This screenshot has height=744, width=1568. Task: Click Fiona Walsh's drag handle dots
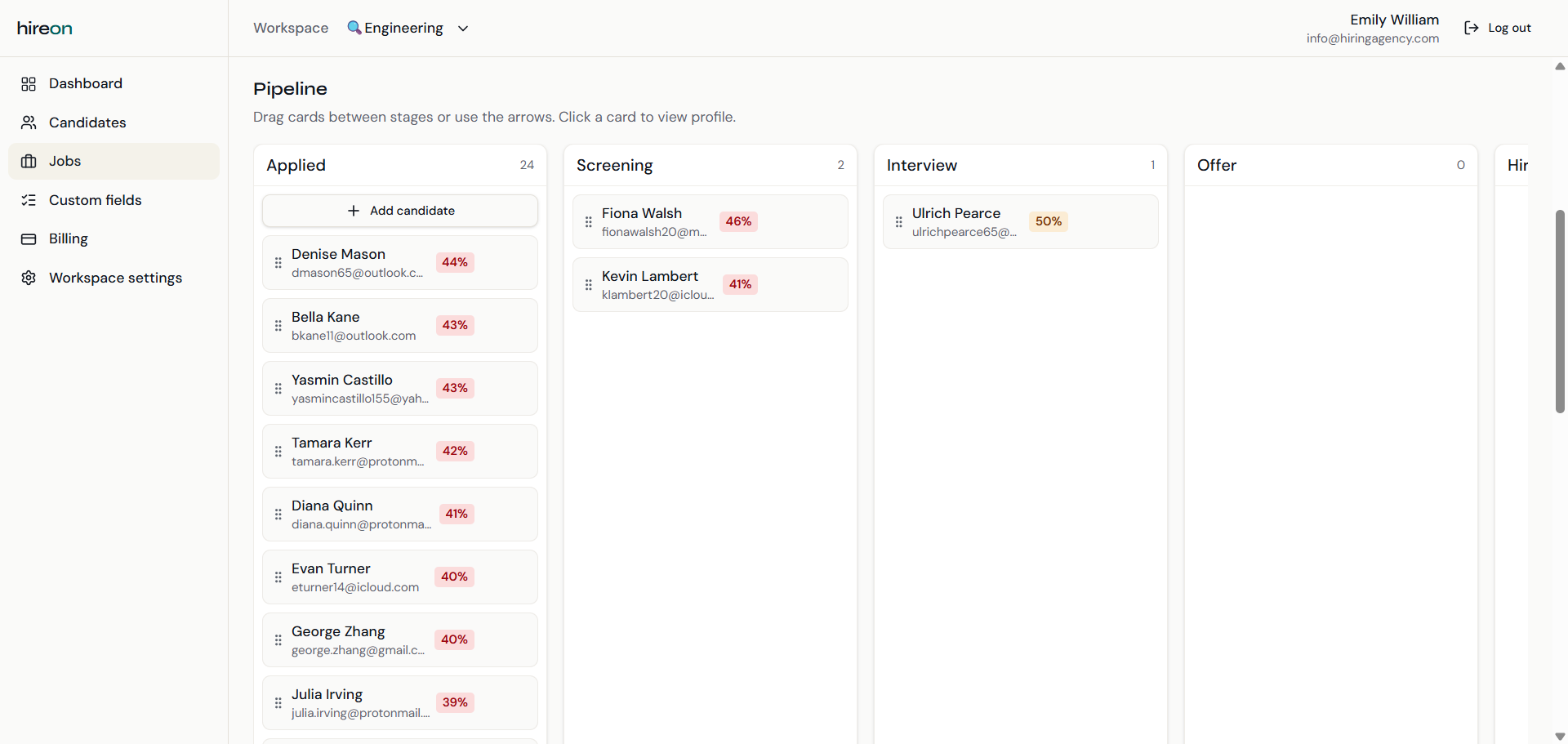point(589,221)
